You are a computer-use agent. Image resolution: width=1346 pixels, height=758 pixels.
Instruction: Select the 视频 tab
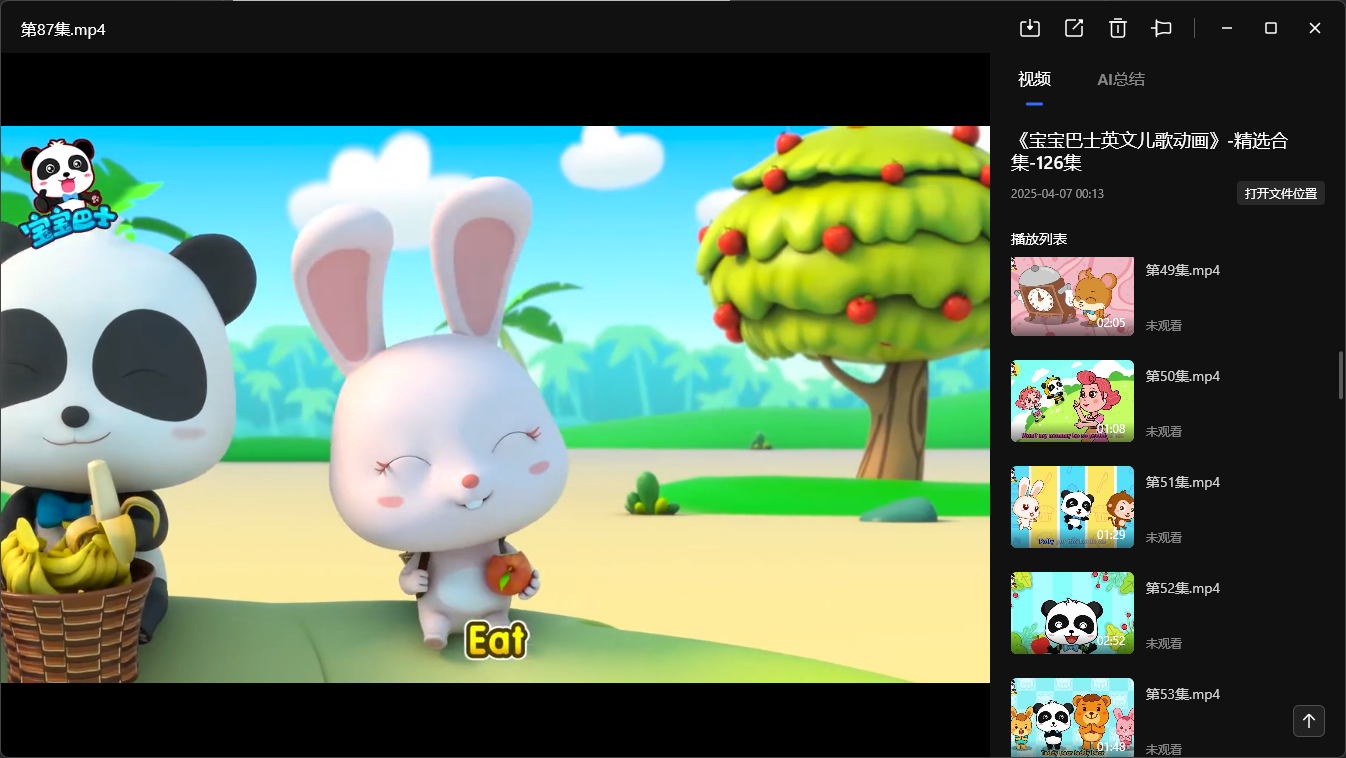[x=1034, y=79]
